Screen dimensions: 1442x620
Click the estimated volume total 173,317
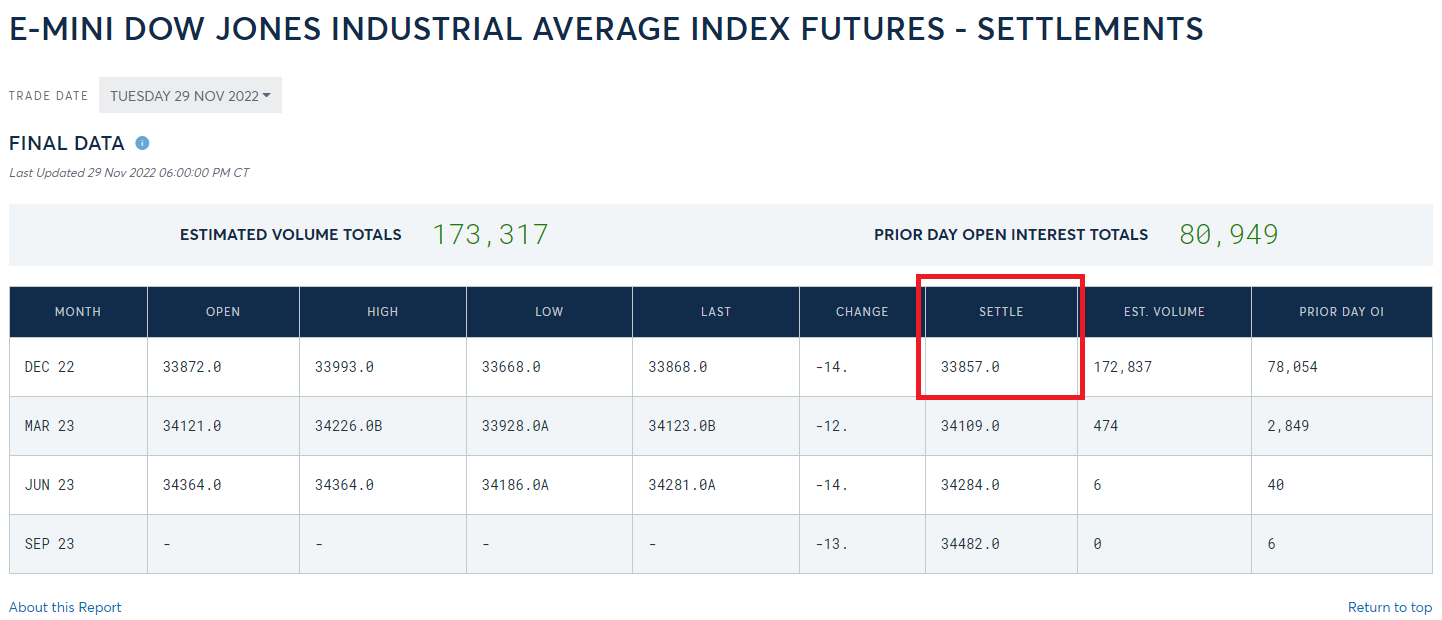490,235
